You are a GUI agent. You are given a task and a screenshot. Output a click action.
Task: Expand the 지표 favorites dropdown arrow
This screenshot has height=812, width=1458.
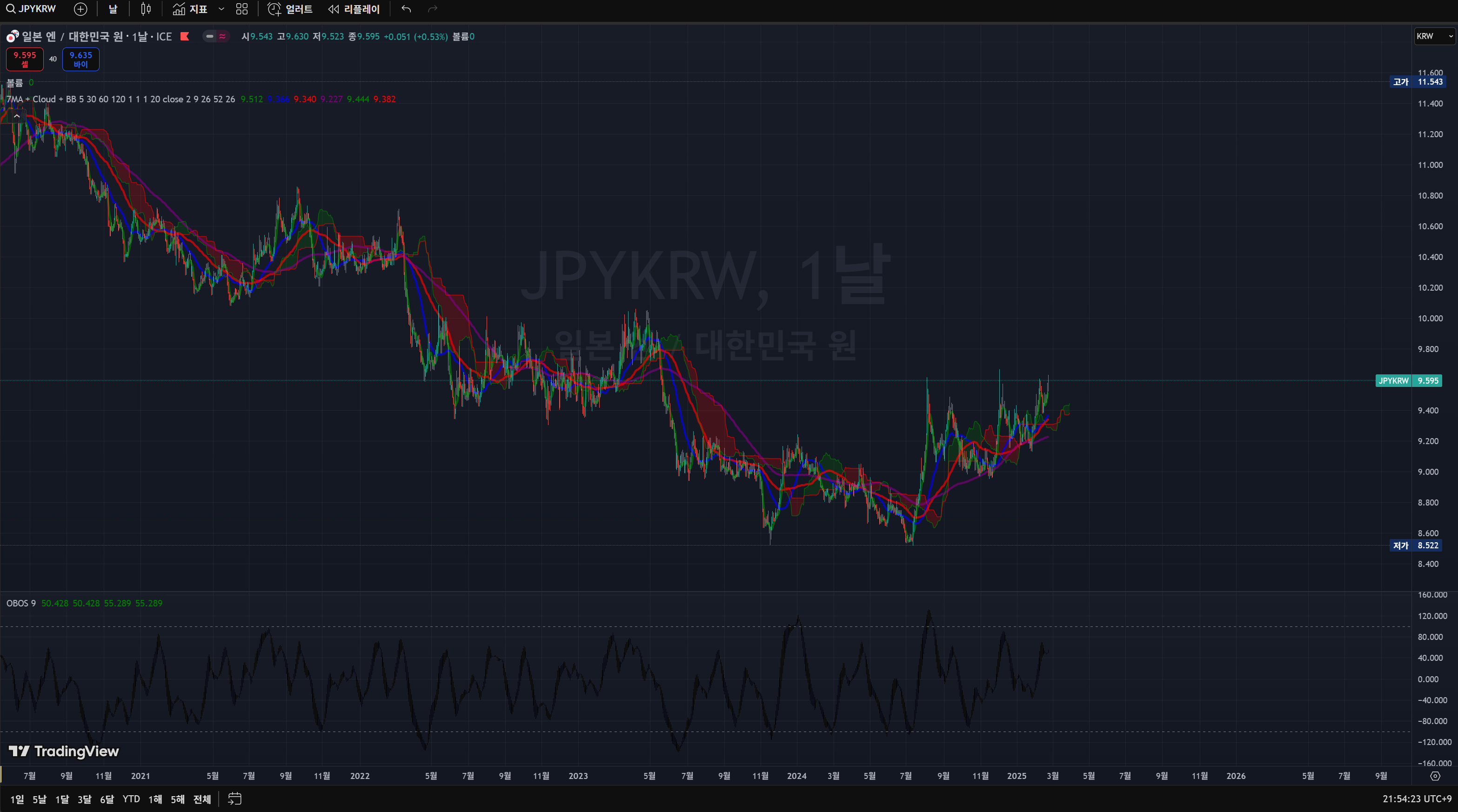(x=221, y=9)
